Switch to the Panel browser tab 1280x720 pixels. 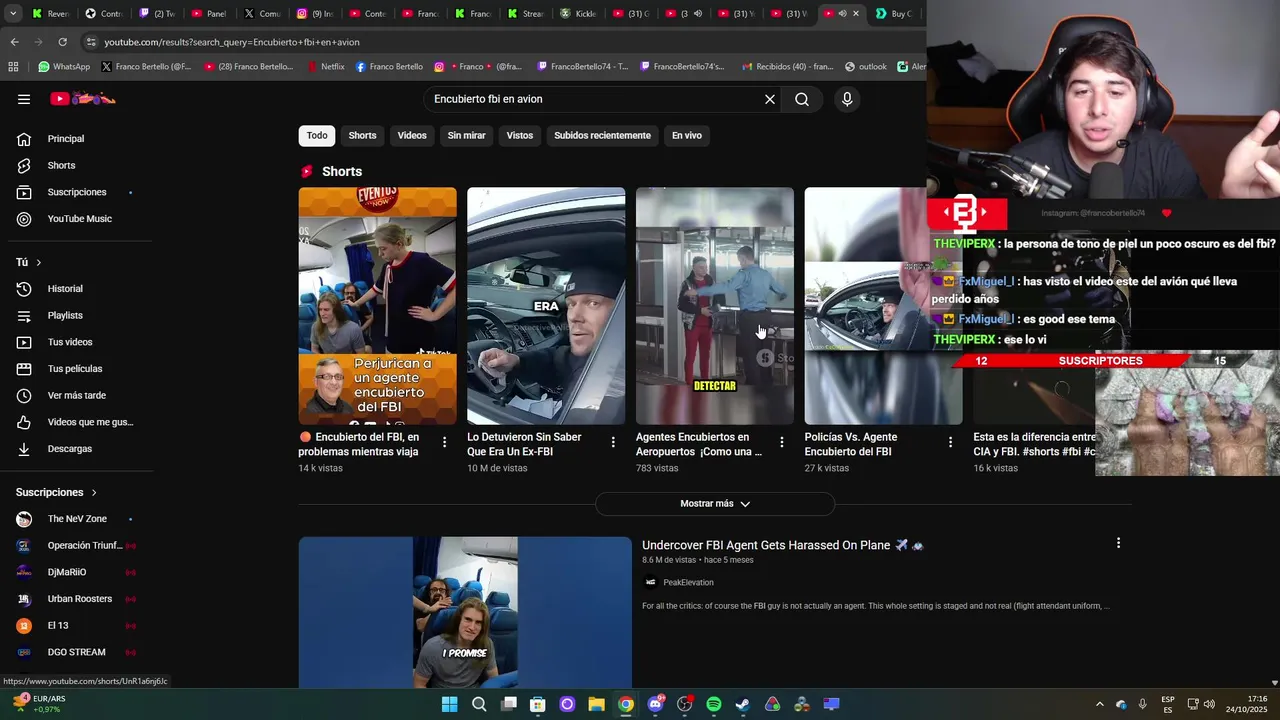(x=209, y=14)
